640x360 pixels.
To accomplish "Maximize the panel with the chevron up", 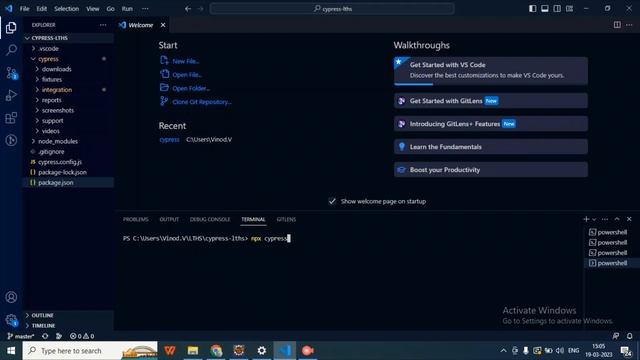I will tap(617, 219).
